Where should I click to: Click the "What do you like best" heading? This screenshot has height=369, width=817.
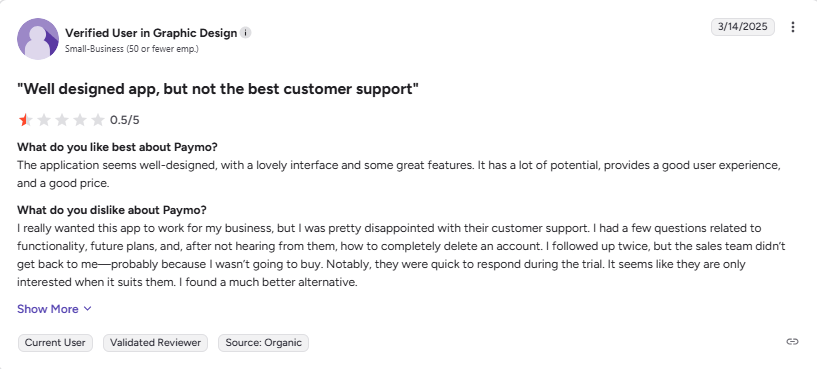tap(117, 147)
